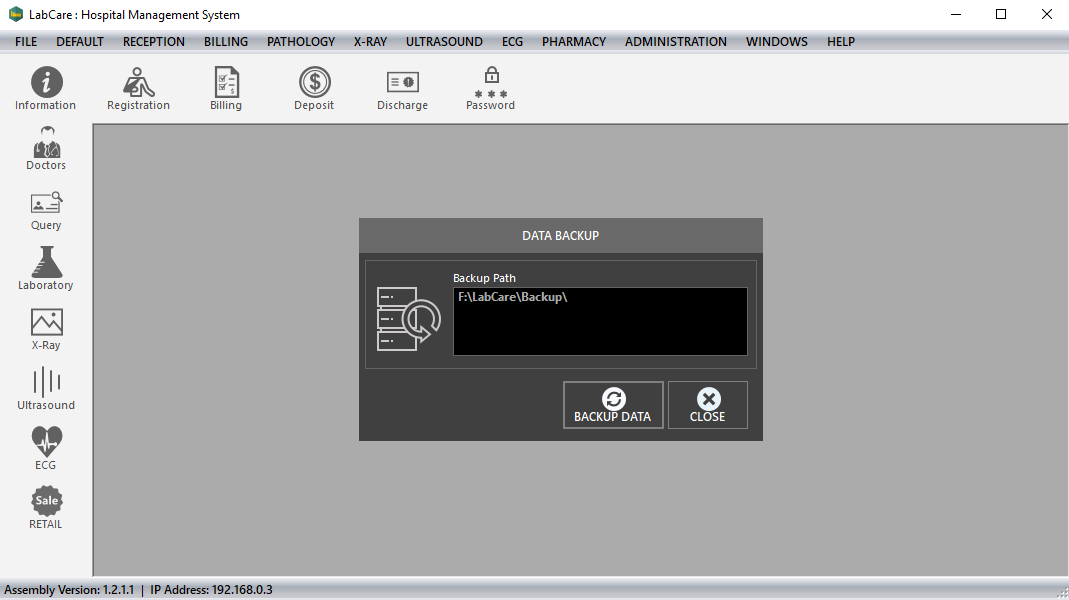1069x600 pixels.
Task: Open the RETAIL Sale badge icon
Action: tap(46, 508)
